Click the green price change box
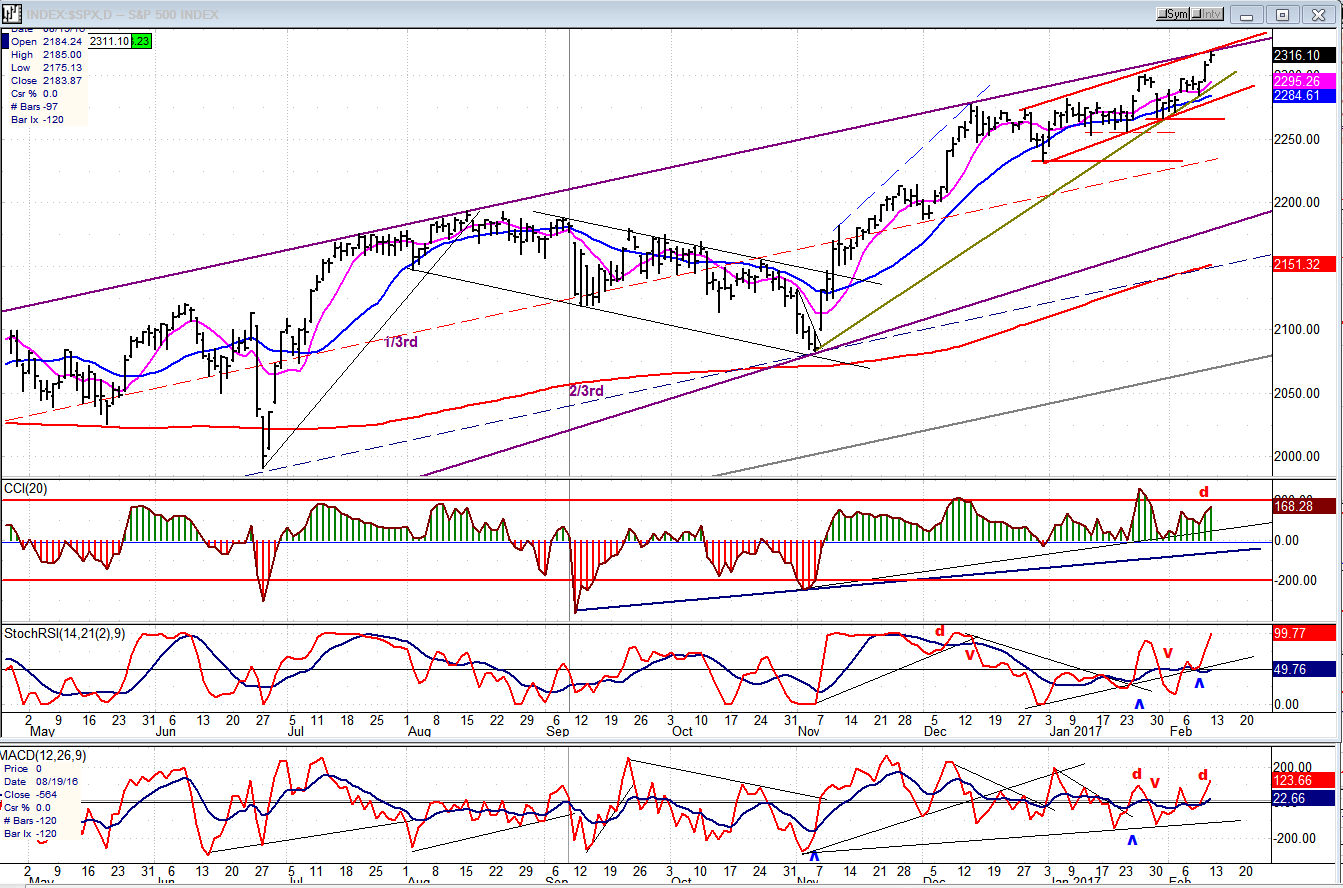The image size is (1343, 888). [x=141, y=41]
